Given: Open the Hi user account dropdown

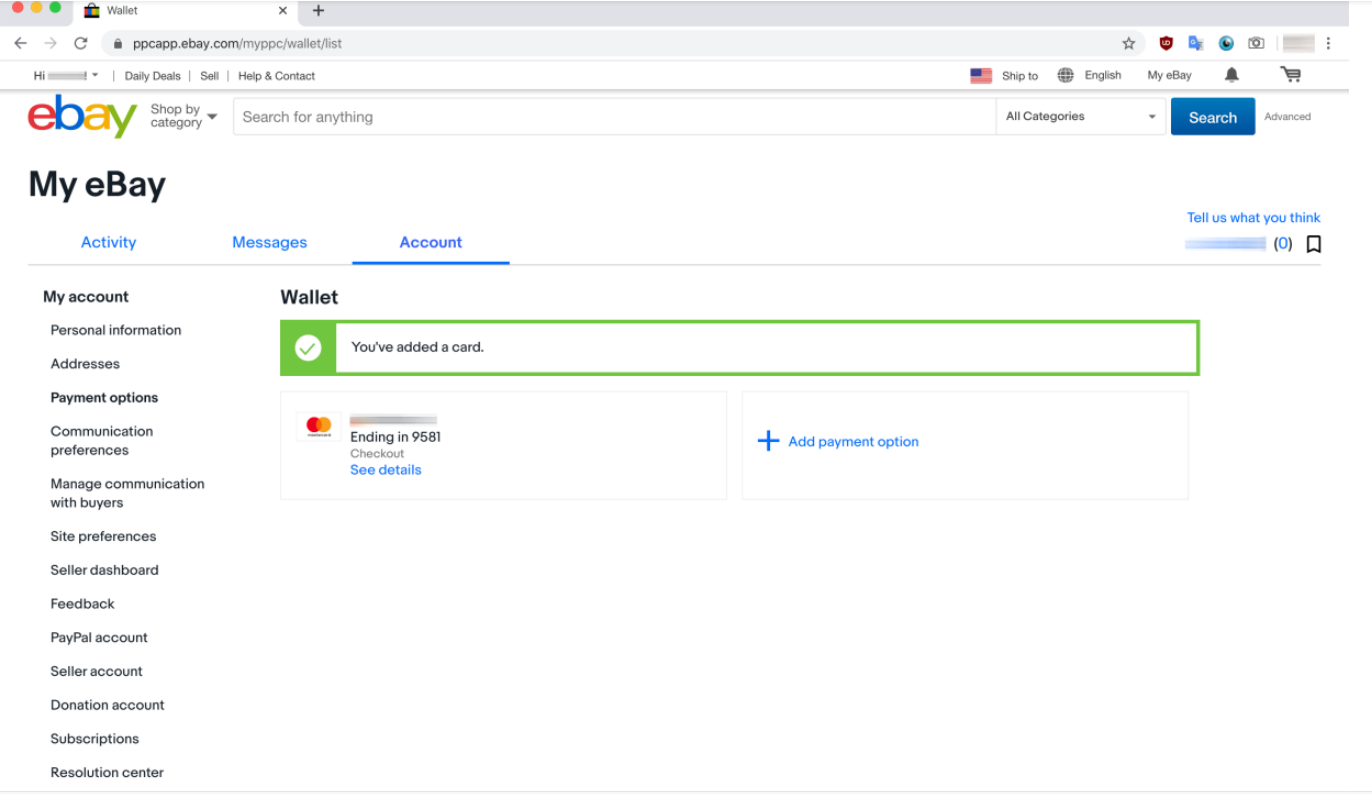Looking at the screenshot, I should 66,75.
